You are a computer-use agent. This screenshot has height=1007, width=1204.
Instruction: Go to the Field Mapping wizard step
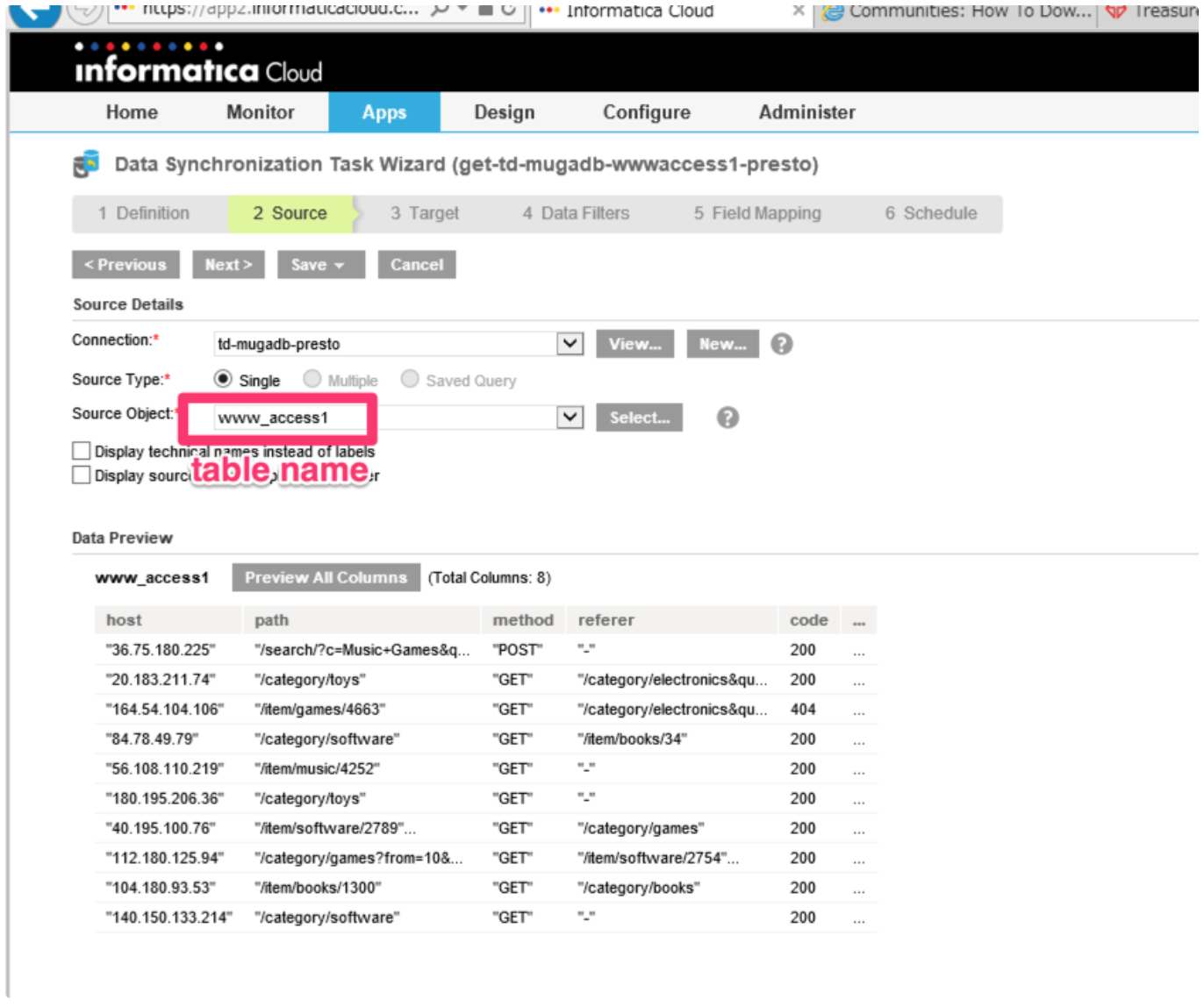(x=756, y=213)
